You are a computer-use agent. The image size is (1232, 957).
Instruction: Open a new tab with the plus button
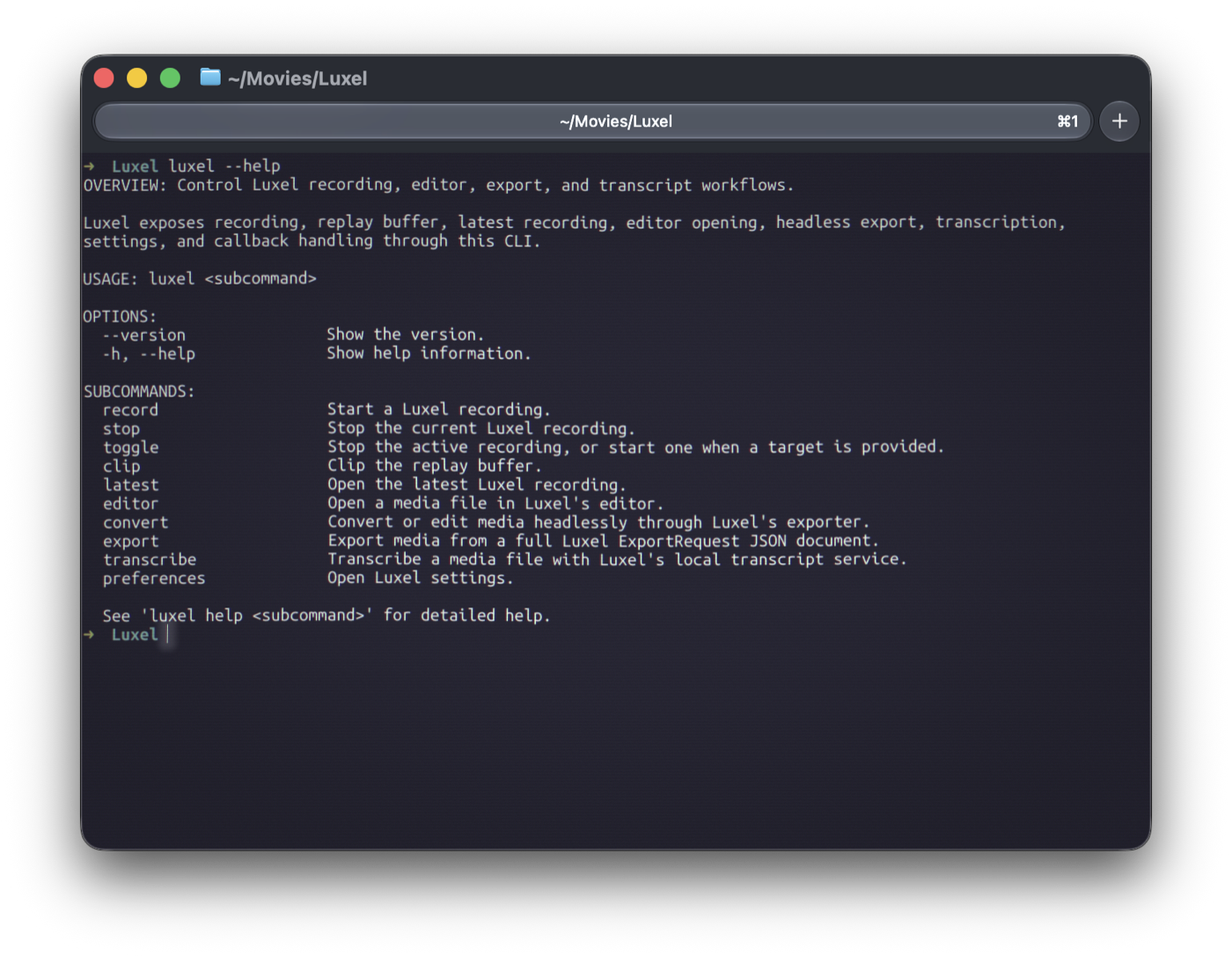point(1119,121)
